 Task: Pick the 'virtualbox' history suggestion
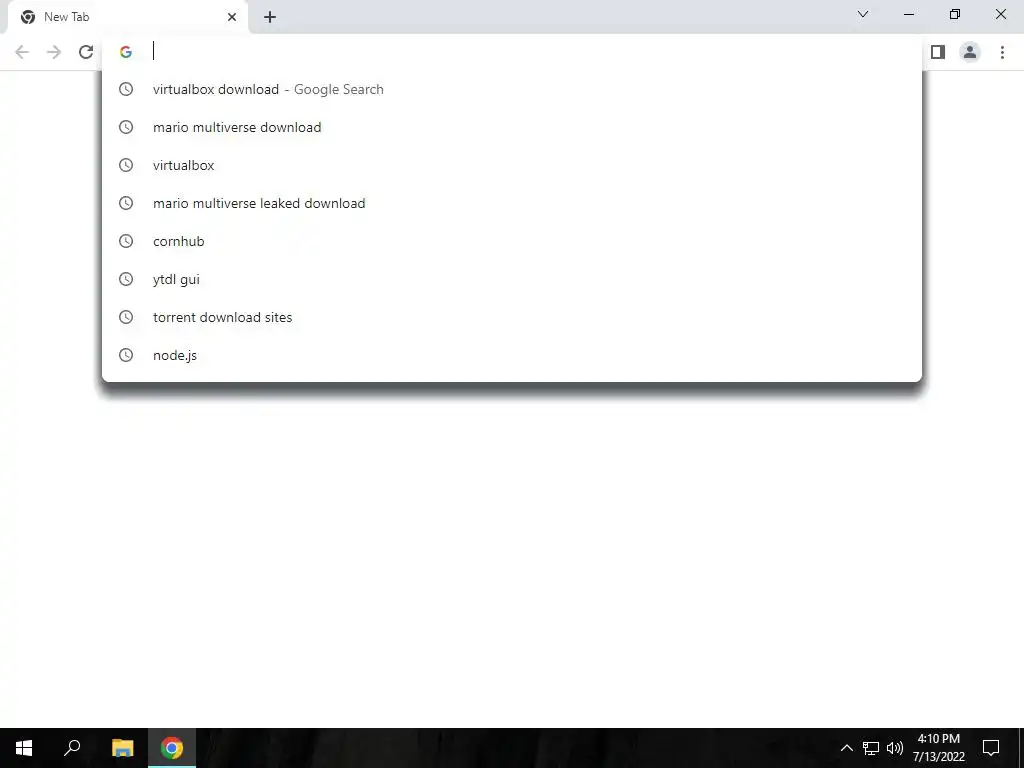pos(512,165)
